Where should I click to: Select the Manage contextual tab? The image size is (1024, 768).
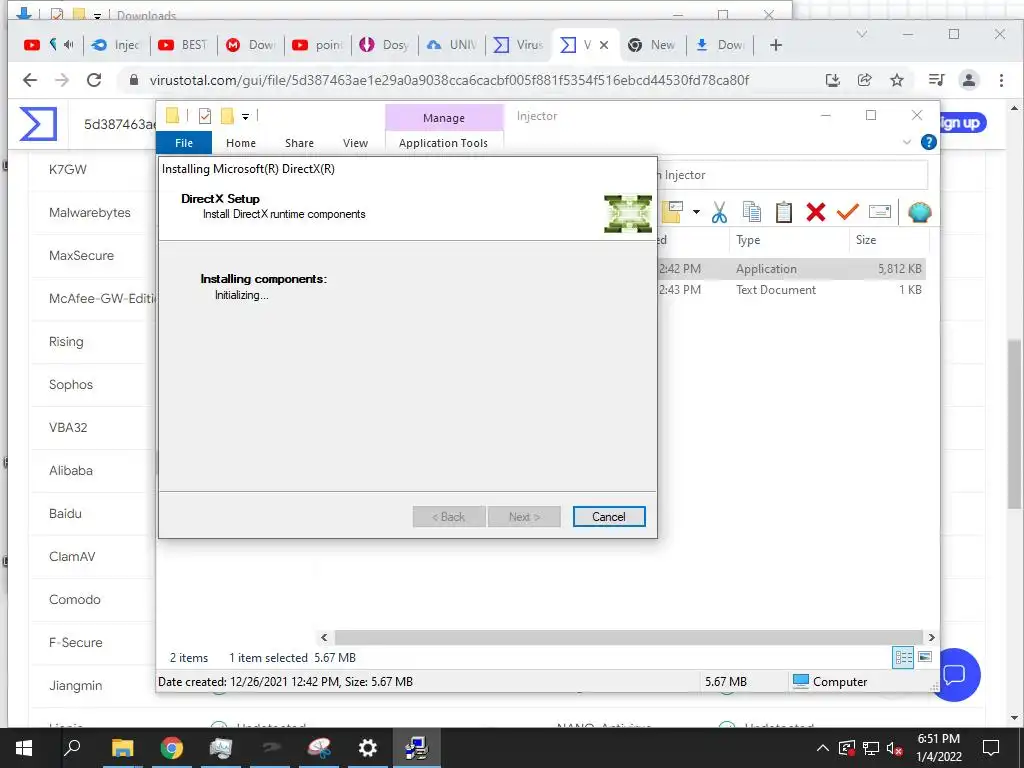(444, 118)
